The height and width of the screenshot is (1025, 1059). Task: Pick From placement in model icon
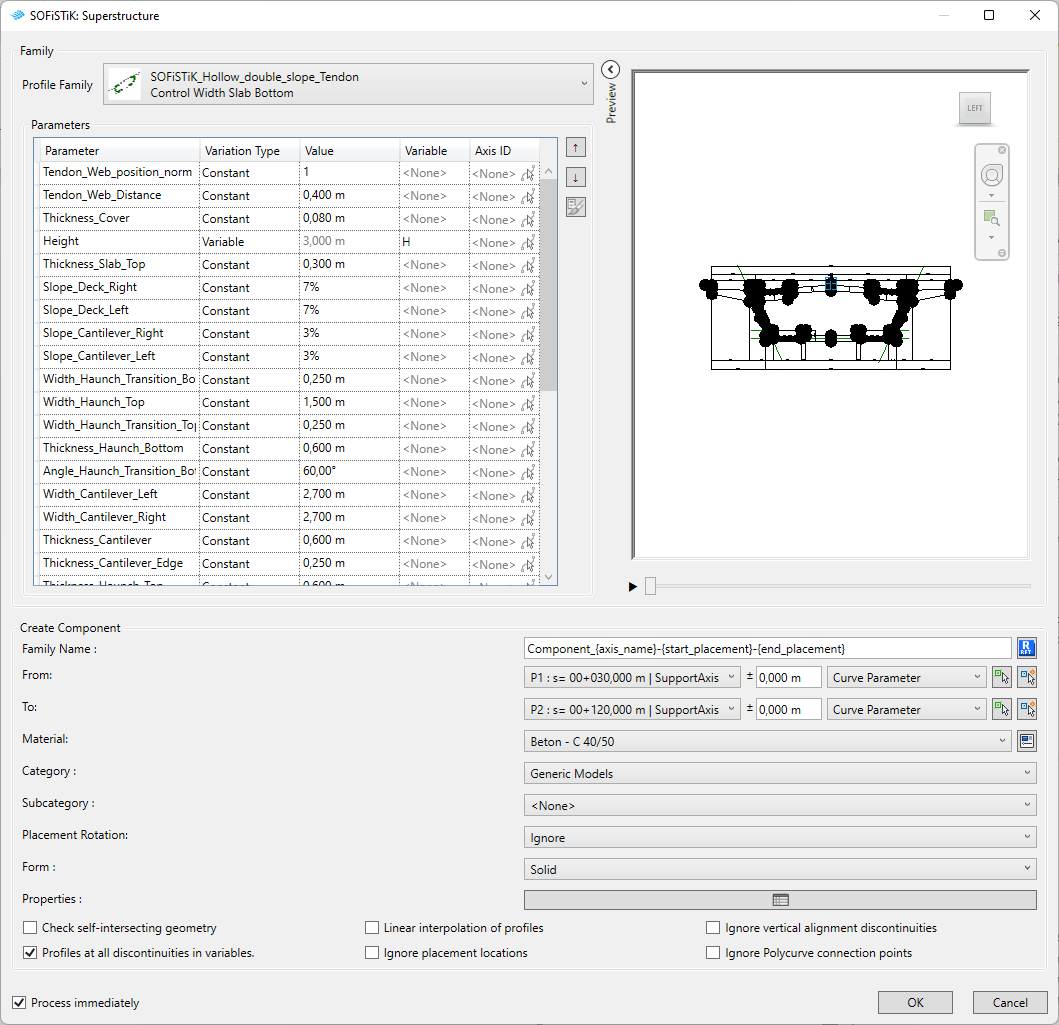point(1001,677)
